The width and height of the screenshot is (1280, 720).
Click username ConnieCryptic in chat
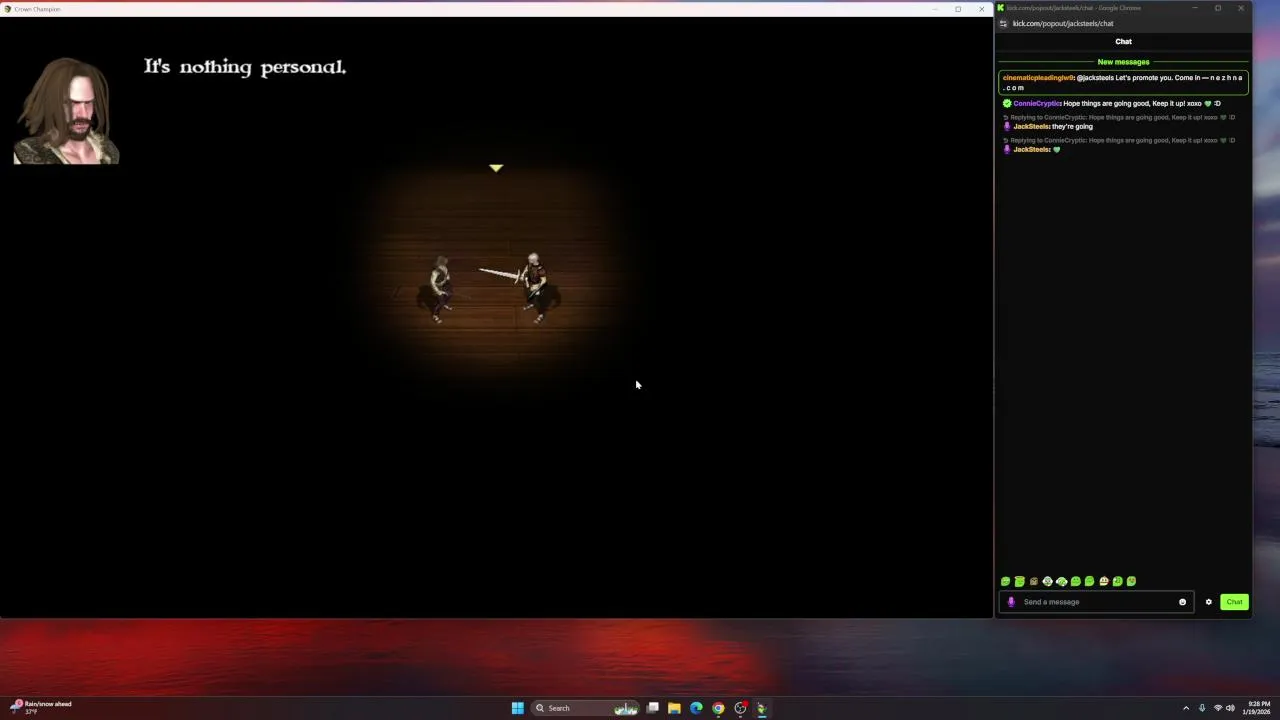[1037, 104]
